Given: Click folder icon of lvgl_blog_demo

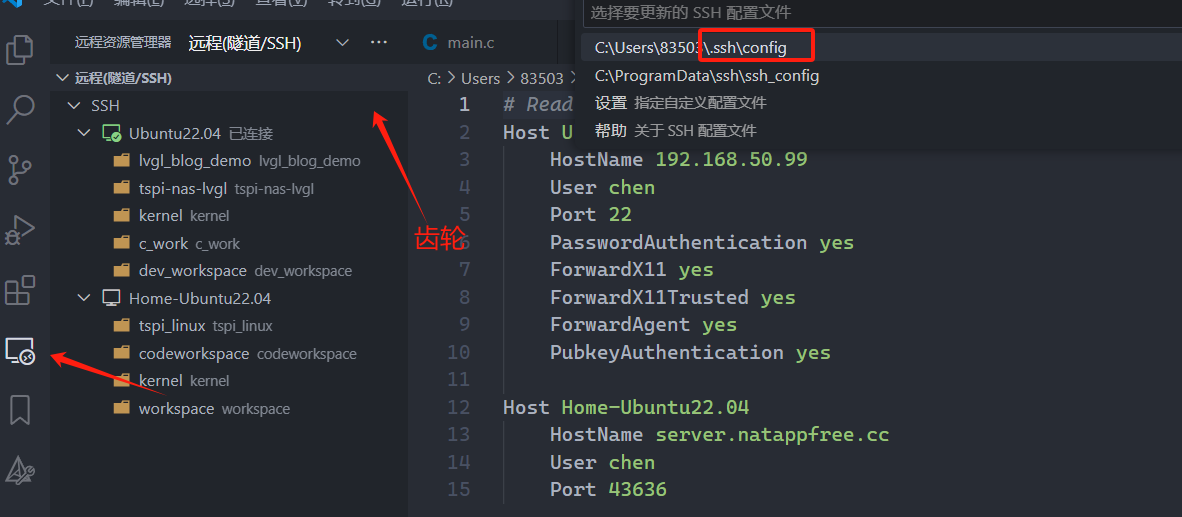Looking at the screenshot, I should point(121,161).
